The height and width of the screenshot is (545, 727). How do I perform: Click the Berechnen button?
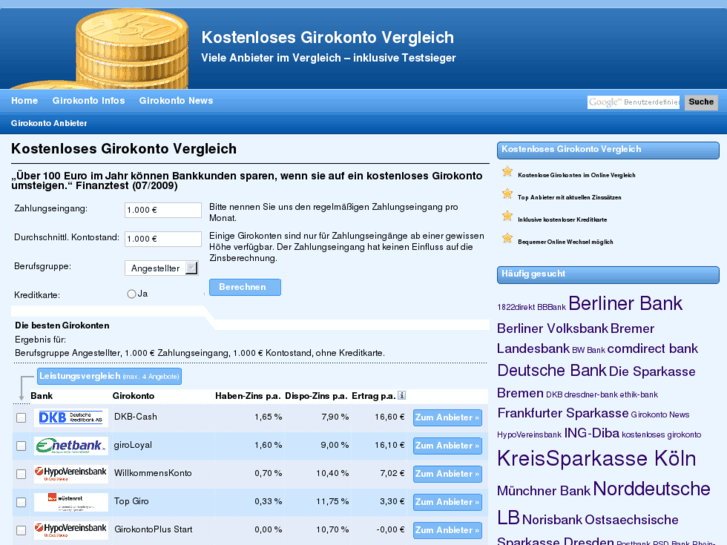245,287
